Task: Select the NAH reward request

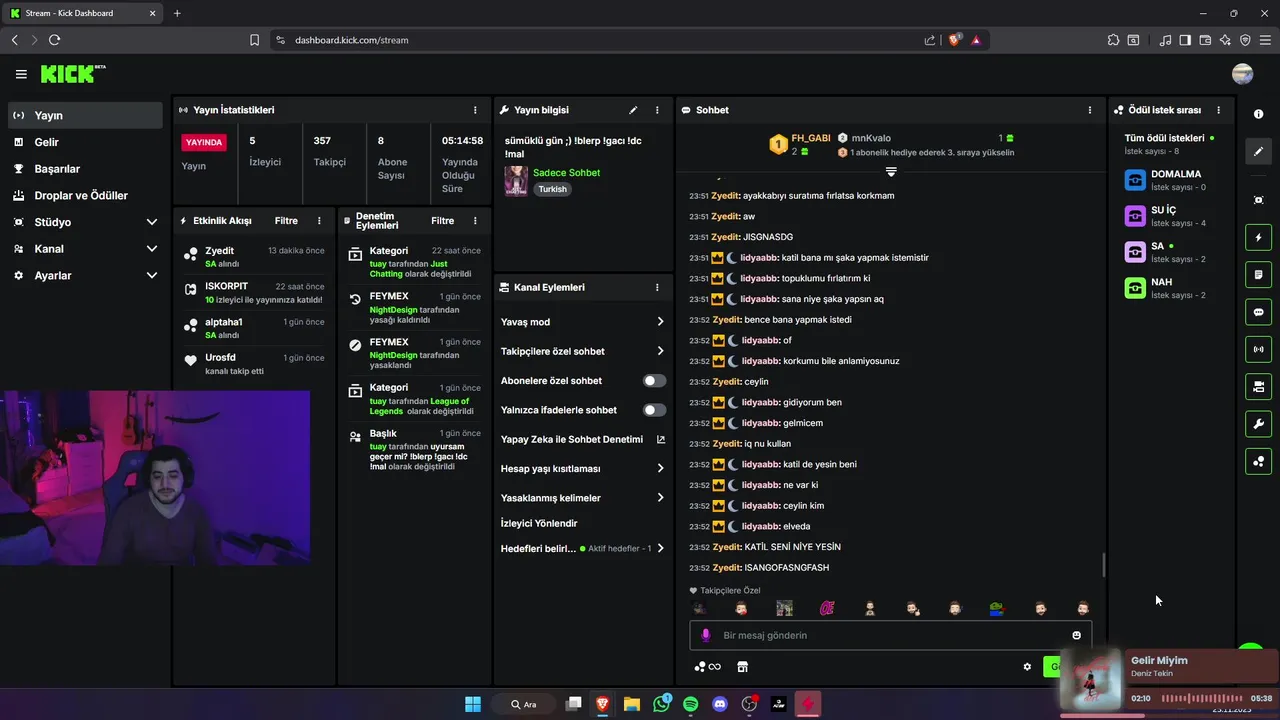Action: coord(1172,288)
